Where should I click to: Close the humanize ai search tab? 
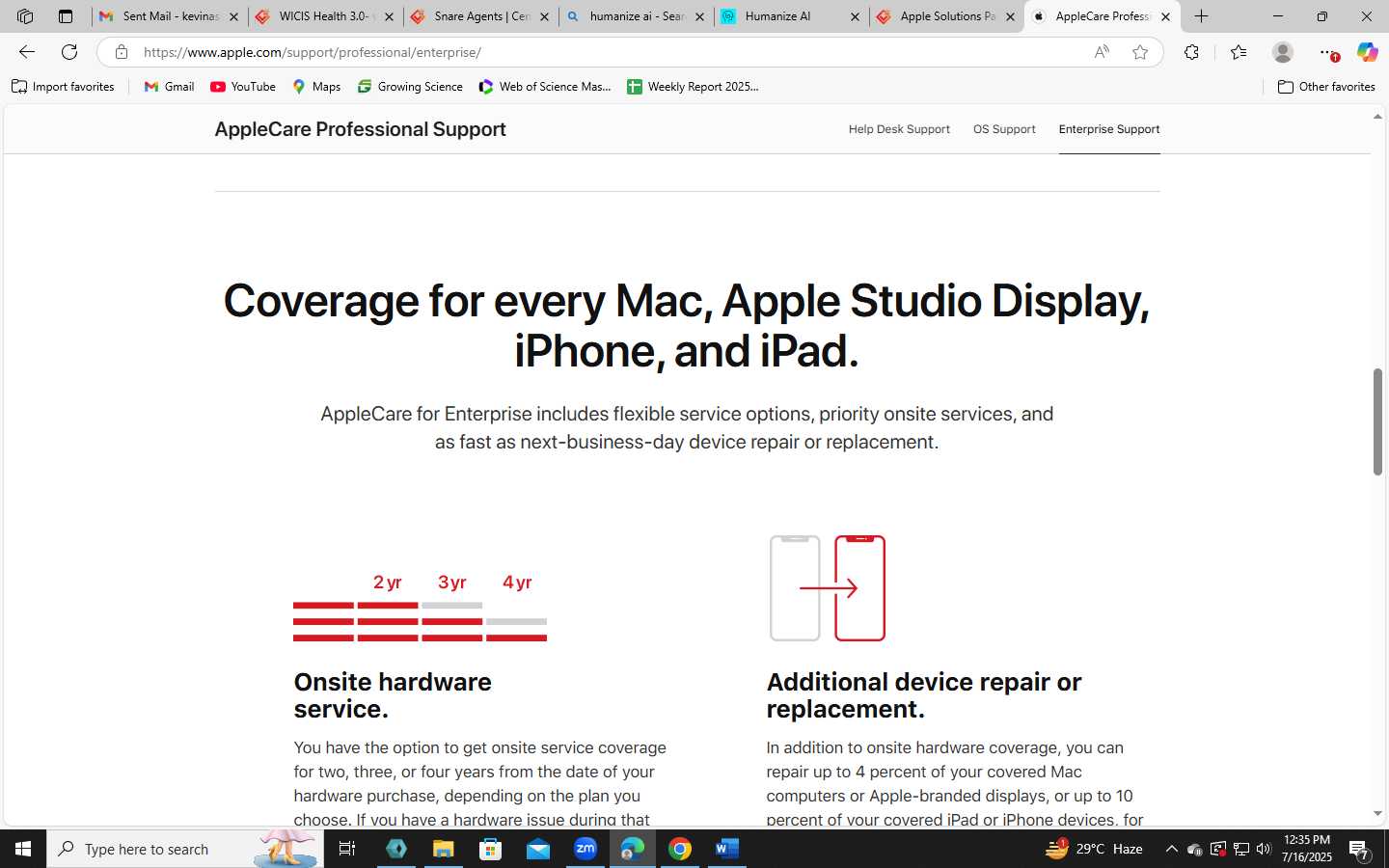pyautogui.click(x=699, y=16)
